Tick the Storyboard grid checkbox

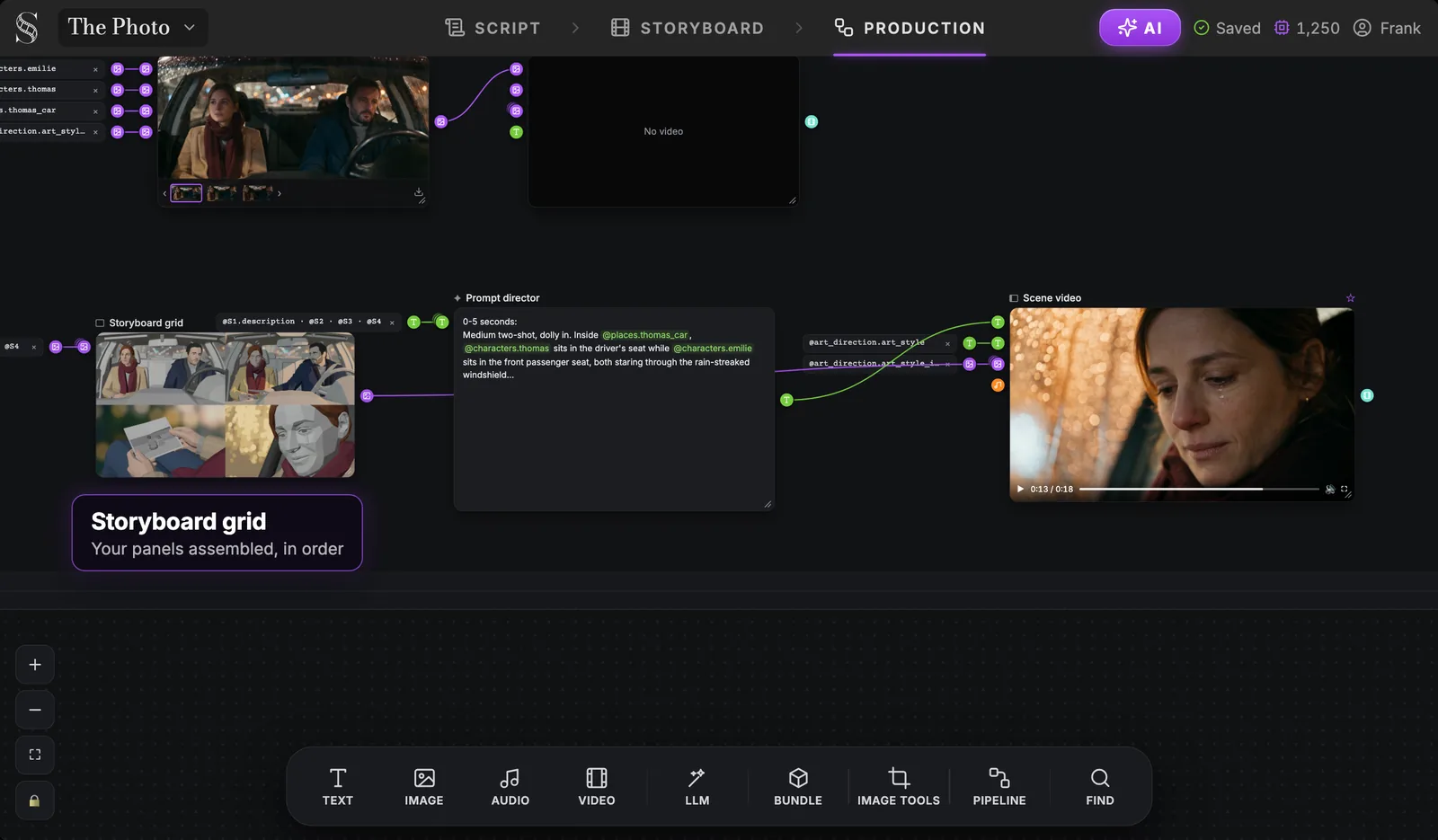(x=100, y=323)
